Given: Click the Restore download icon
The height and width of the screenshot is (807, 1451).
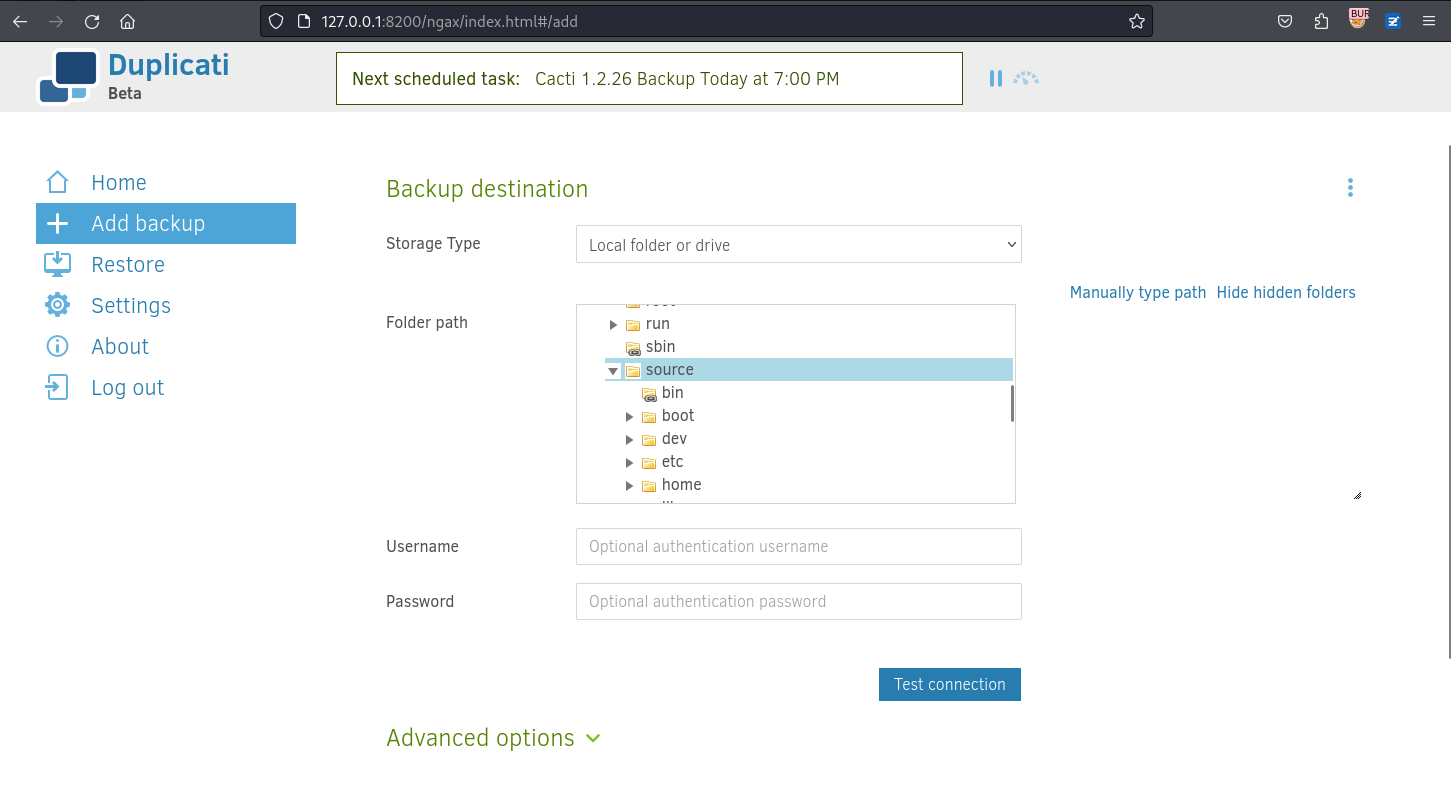Looking at the screenshot, I should [57, 264].
